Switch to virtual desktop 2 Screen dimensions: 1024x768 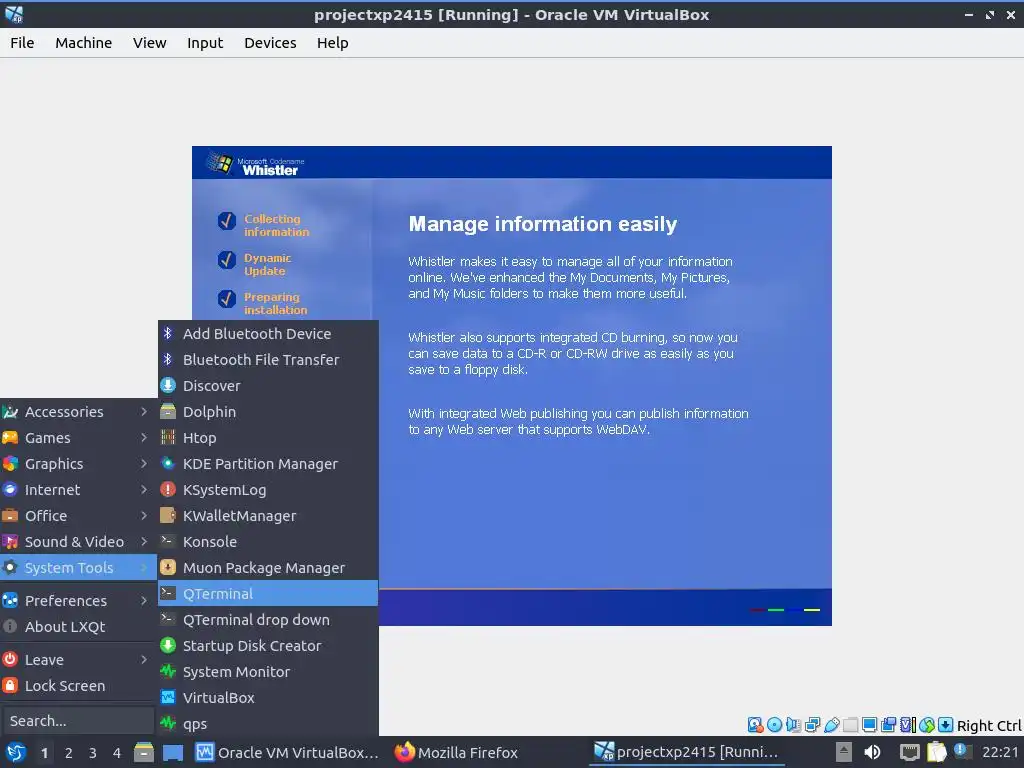69,753
